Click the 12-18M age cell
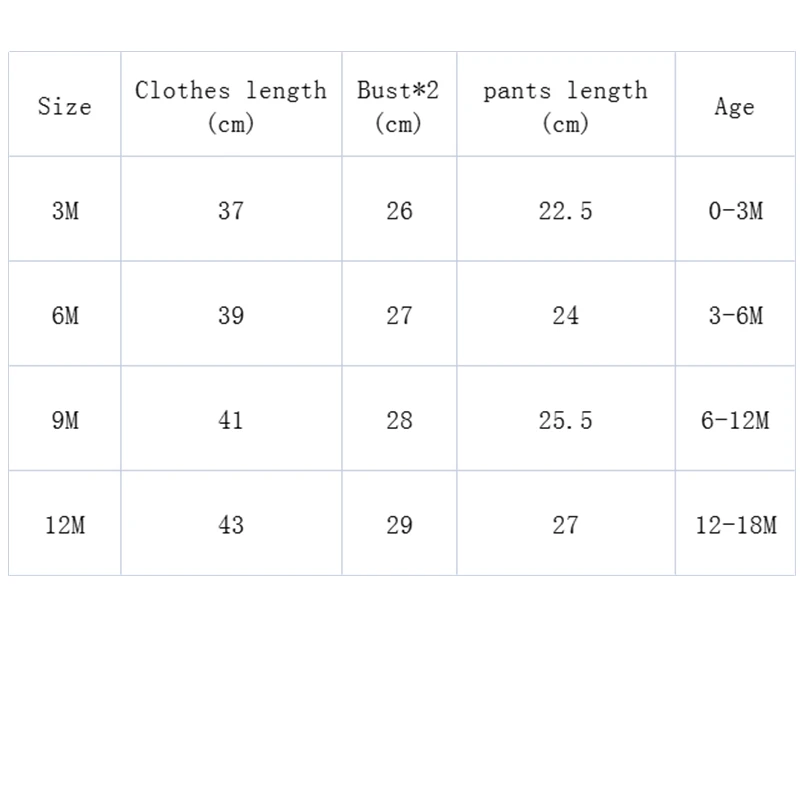This screenshot has height=800, width=800. click(735, 525)
